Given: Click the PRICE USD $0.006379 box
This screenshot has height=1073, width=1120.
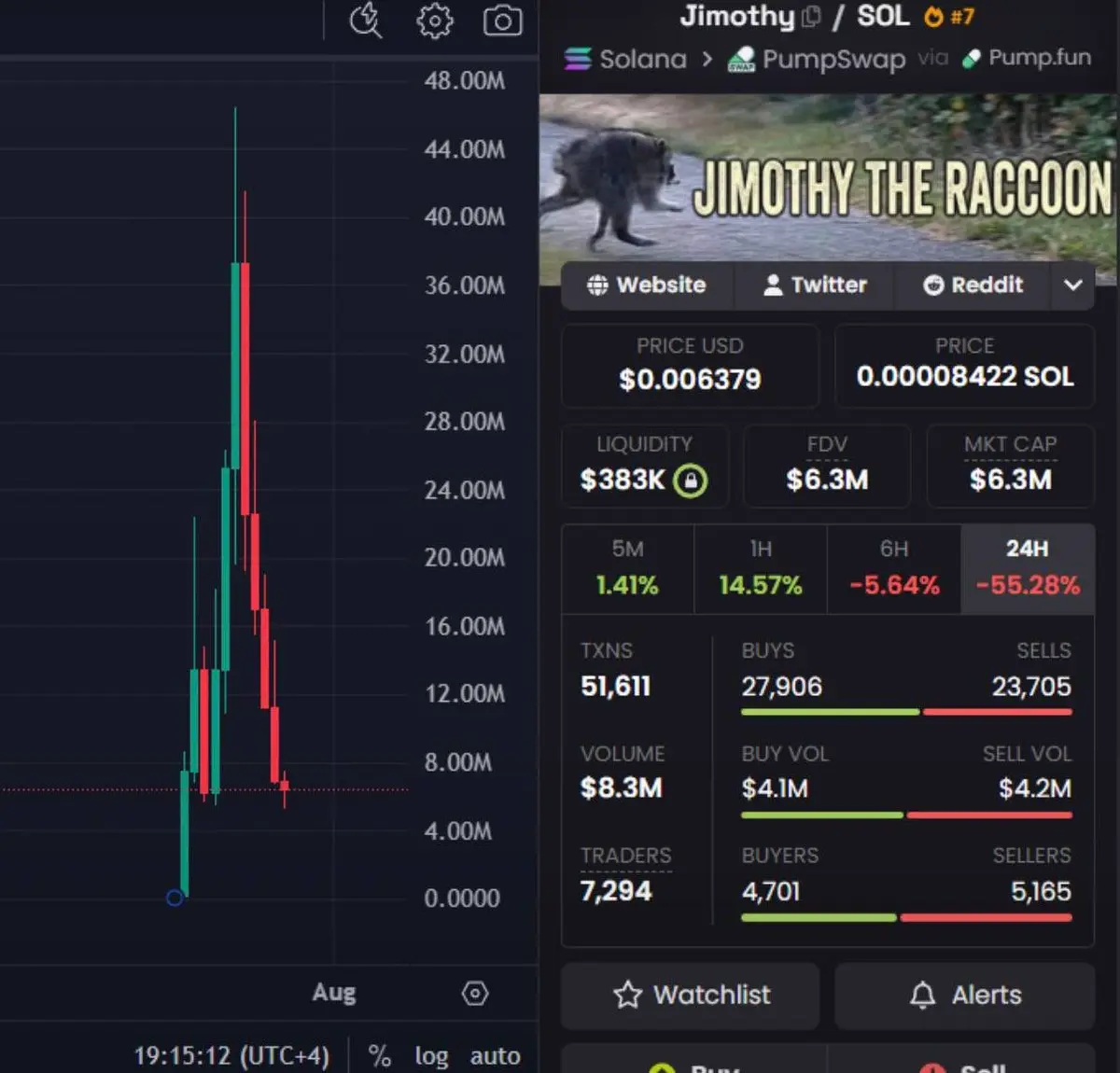Looking at the screenshot, I should coord(690,365).
